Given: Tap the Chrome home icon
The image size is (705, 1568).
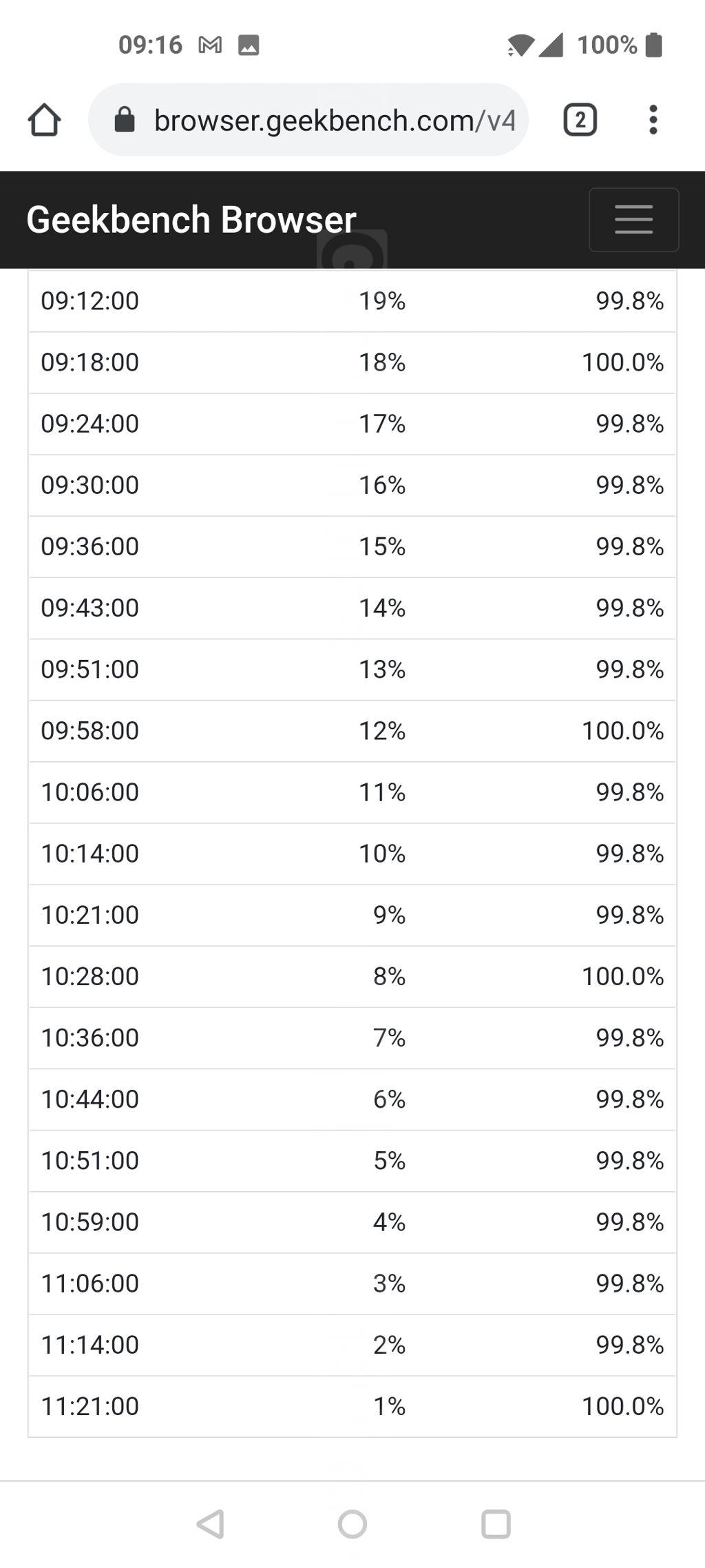Looking at the screenshot, I should pos(45,120).
